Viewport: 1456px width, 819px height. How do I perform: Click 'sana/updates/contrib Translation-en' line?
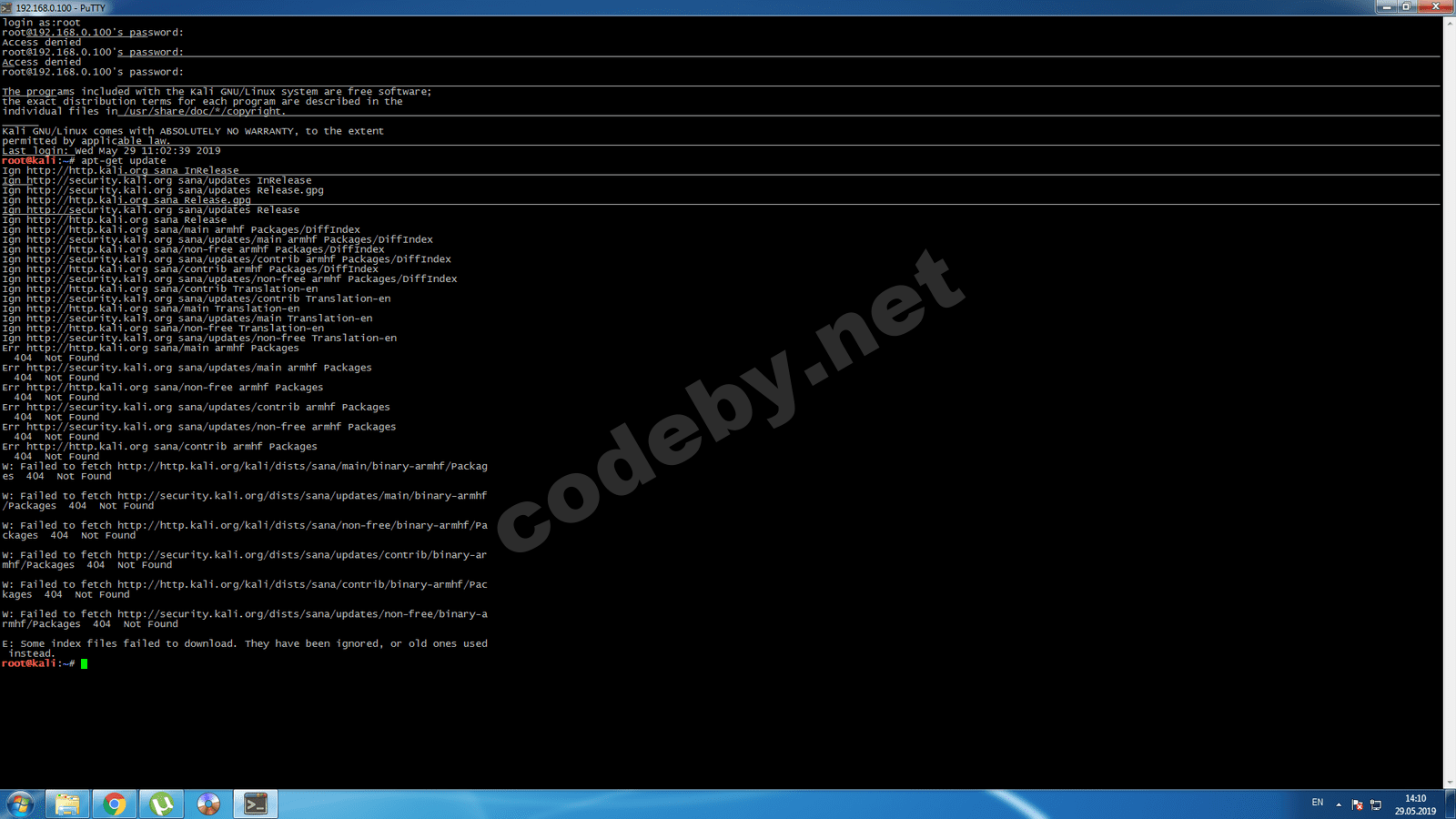(197, 298)
